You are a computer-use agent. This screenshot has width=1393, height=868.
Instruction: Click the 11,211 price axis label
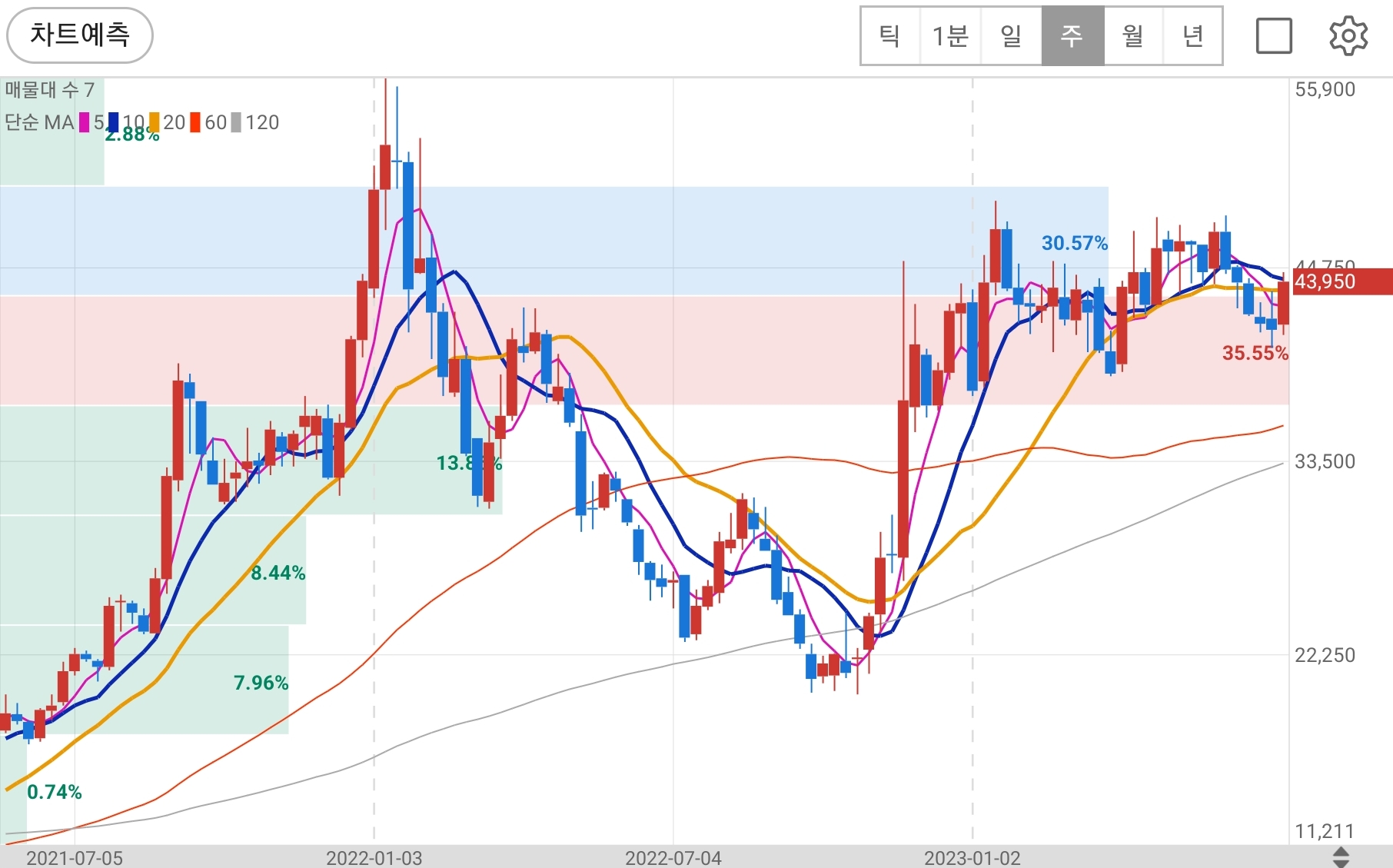point(1325,831)
